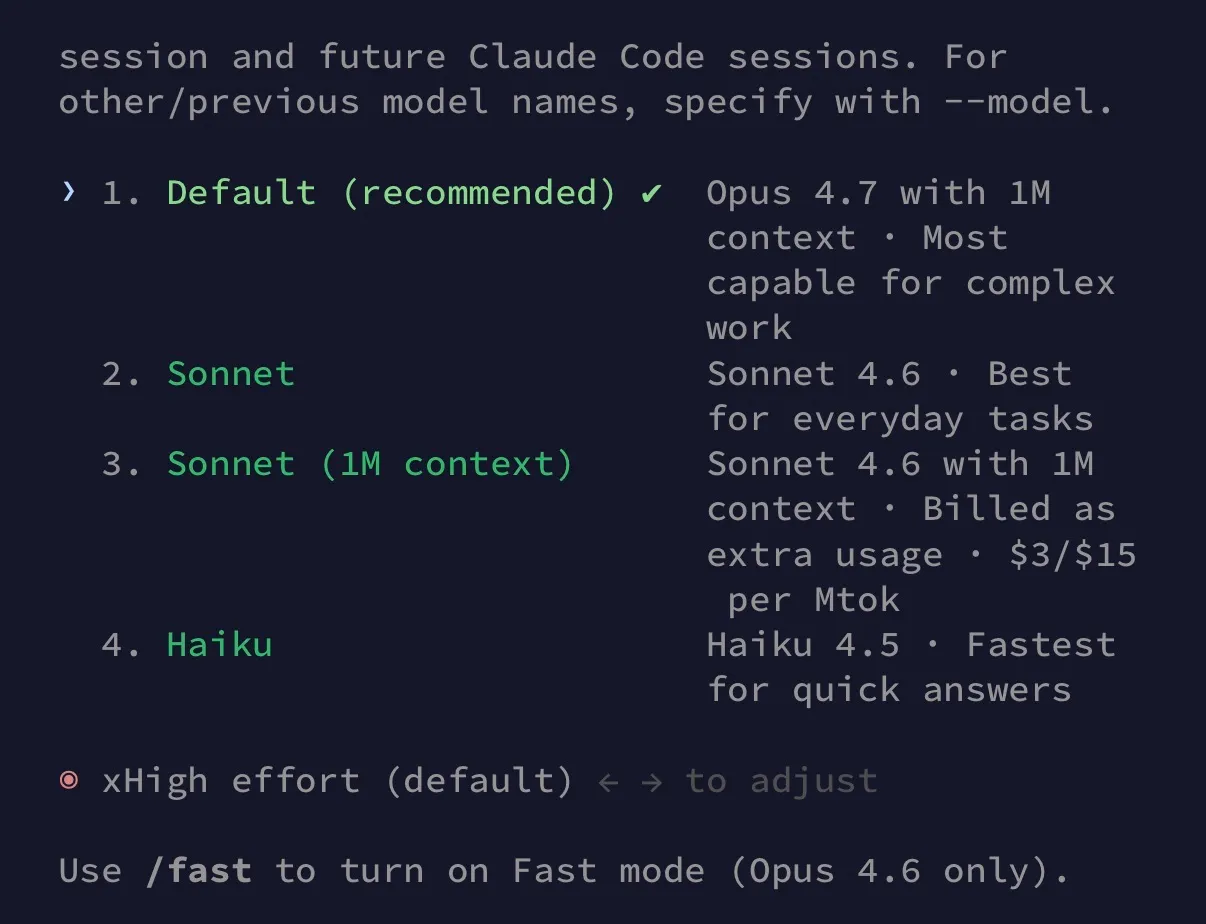Viewport: 1206px width, 924px height.
Task: Click the checkmark beside Default (recommended)
Action: pyautogui.click(x=650, y=192)
